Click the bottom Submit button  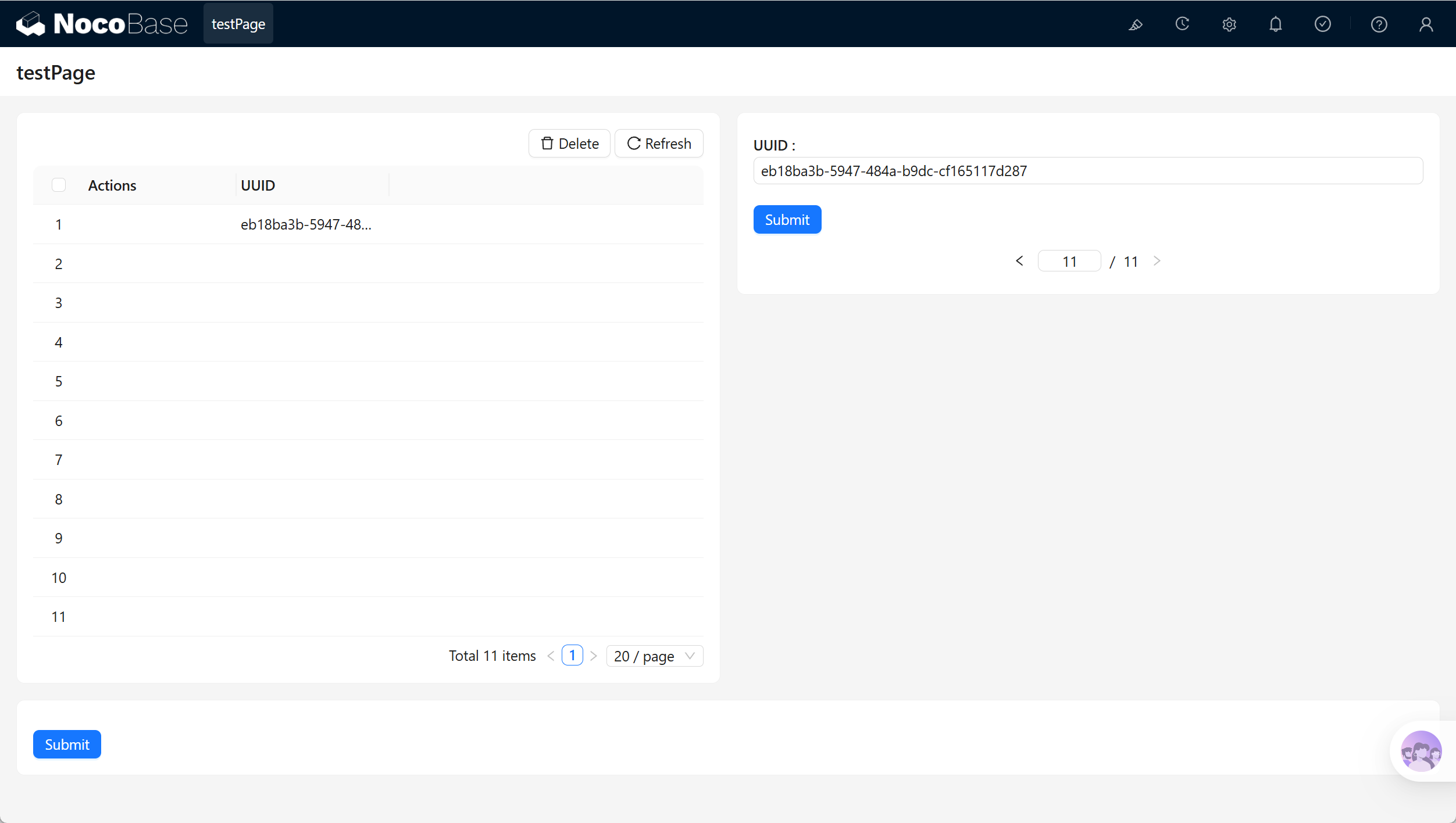tap(67, 745)
